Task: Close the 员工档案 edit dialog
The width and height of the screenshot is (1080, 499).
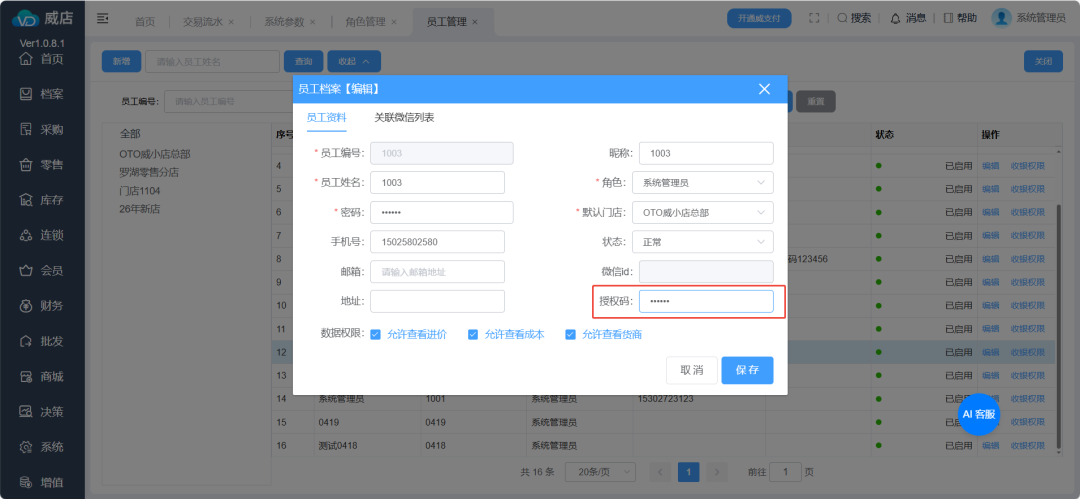Action: click(x=765, y=89)
